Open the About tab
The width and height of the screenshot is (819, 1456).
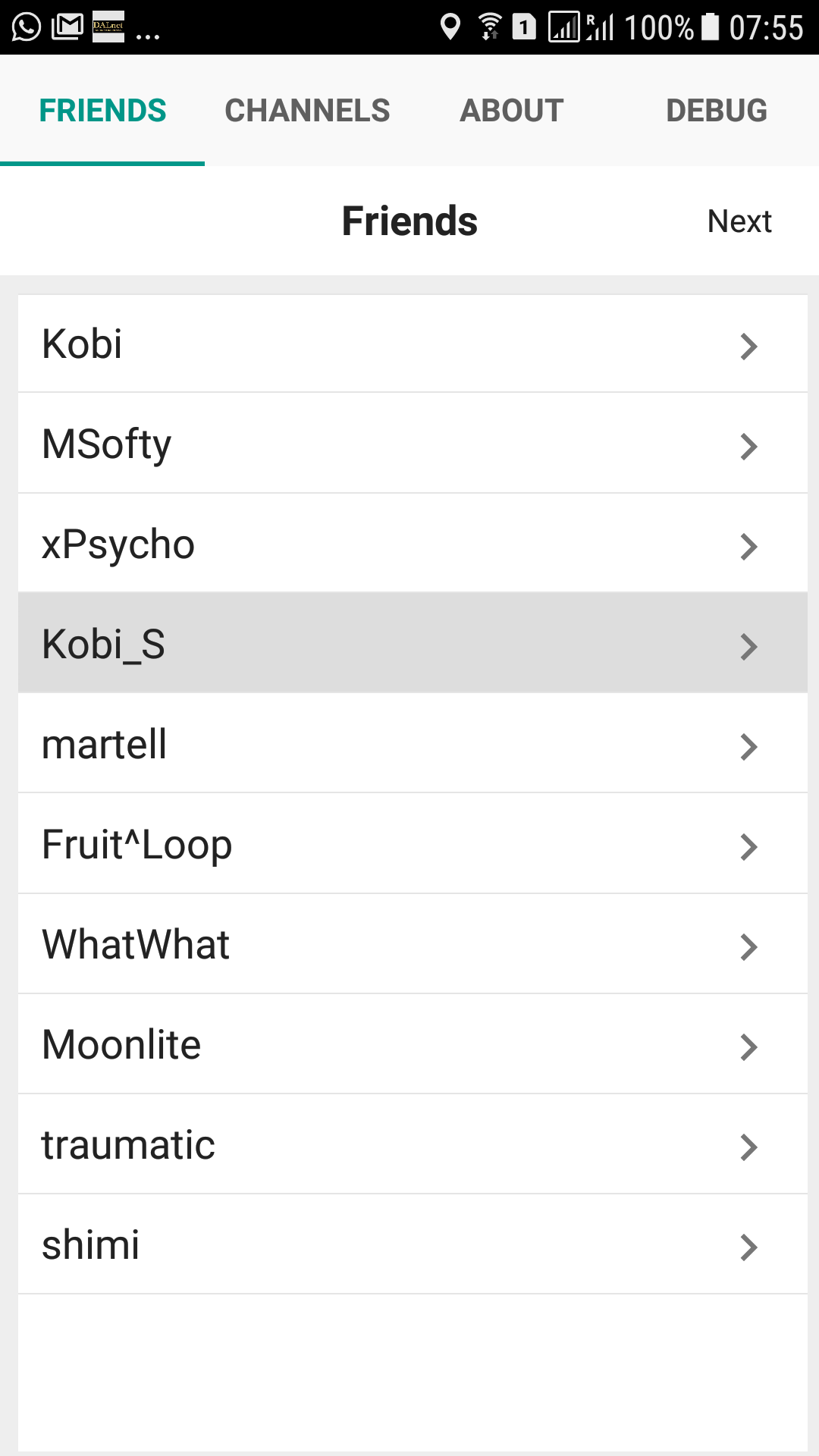point(512,111)
